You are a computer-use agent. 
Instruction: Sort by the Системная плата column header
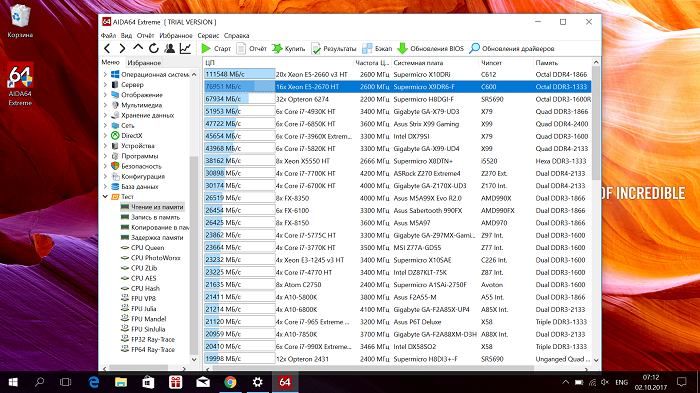click(434, 63)
